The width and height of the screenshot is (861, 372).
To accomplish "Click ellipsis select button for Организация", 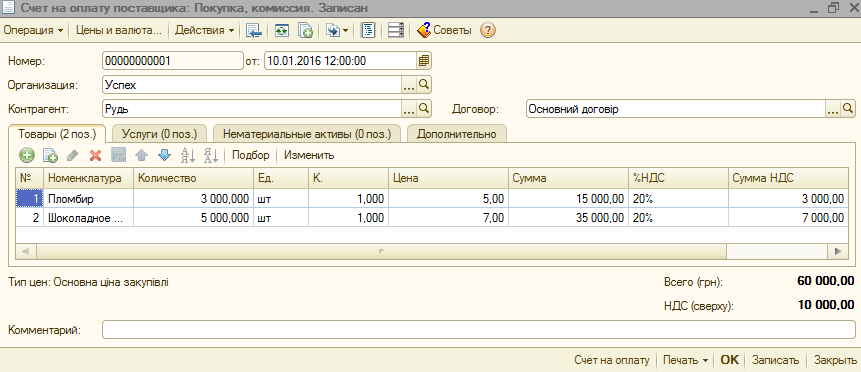I will [x=409, y=85].
